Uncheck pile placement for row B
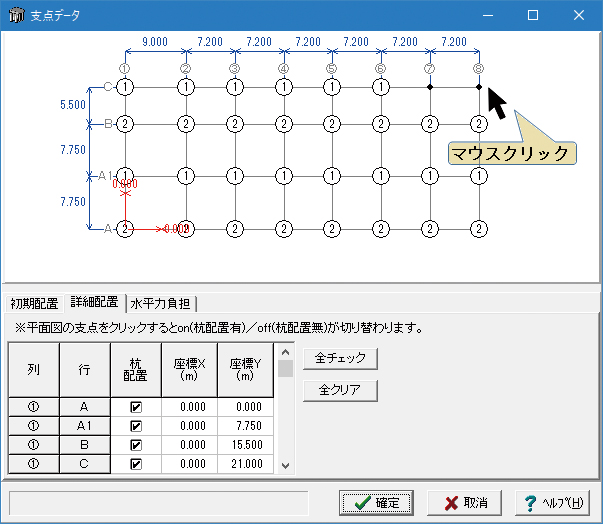603x524 pixels. point(136,445)
